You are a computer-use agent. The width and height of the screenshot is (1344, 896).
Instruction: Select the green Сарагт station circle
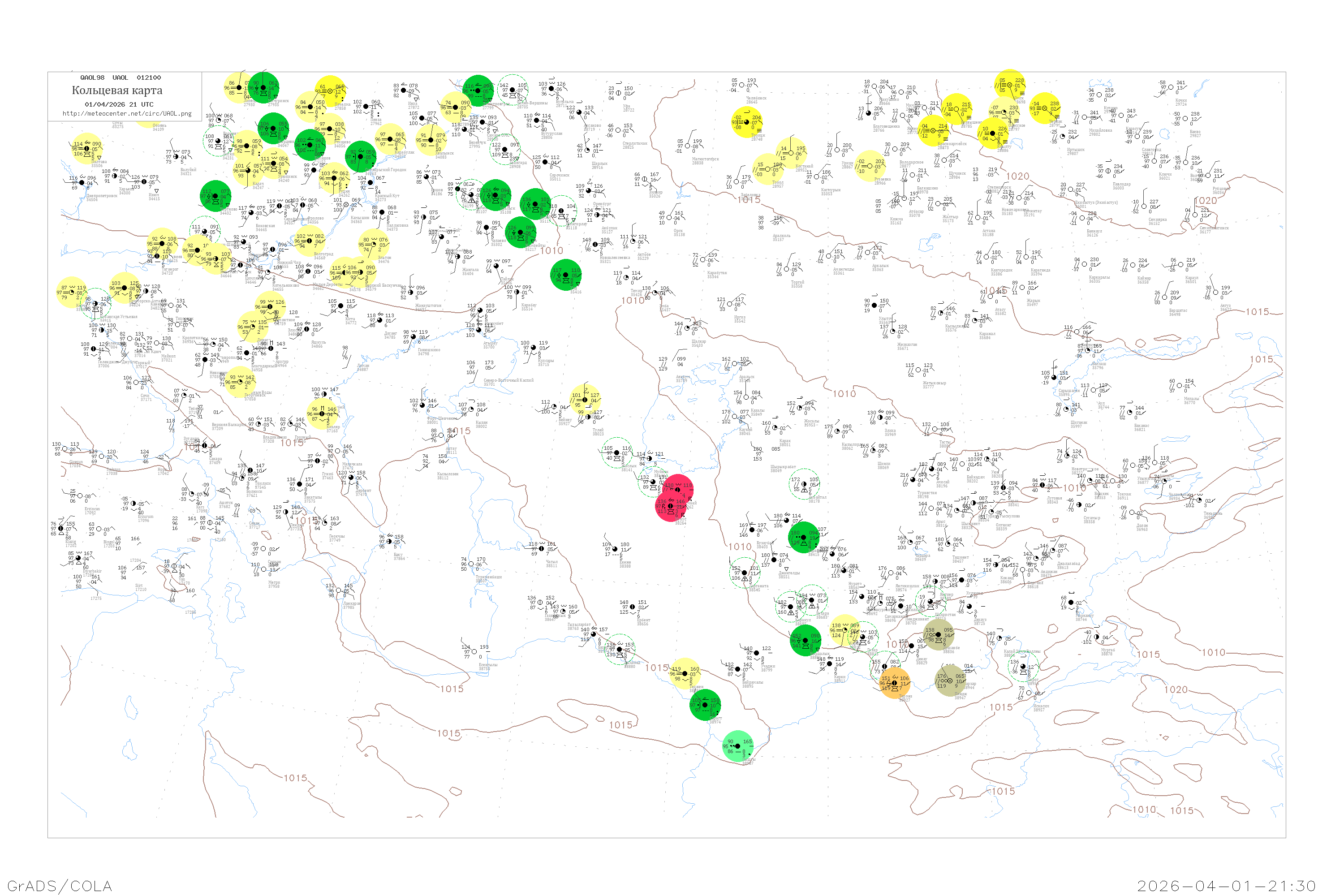point(705,705)
